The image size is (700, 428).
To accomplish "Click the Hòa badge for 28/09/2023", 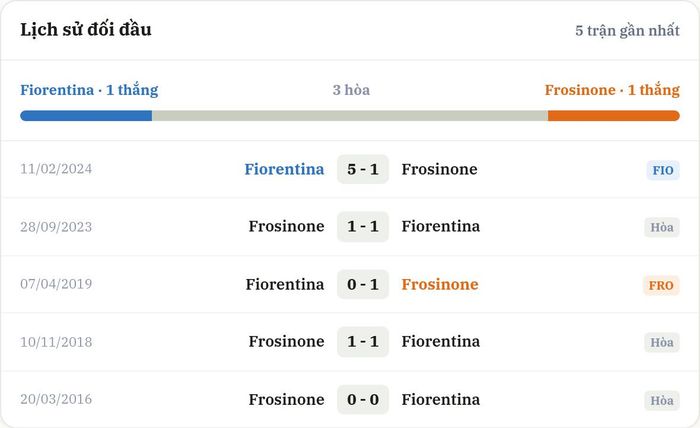I will pyautogui.click(x=662, y=227).
